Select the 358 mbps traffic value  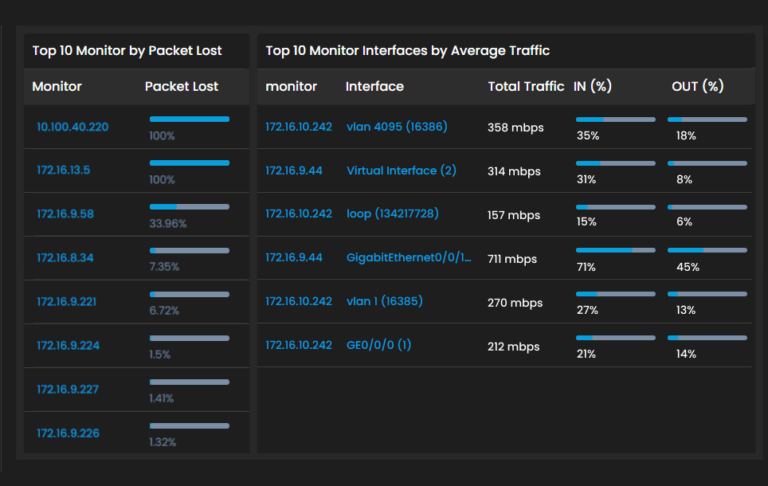516,127
